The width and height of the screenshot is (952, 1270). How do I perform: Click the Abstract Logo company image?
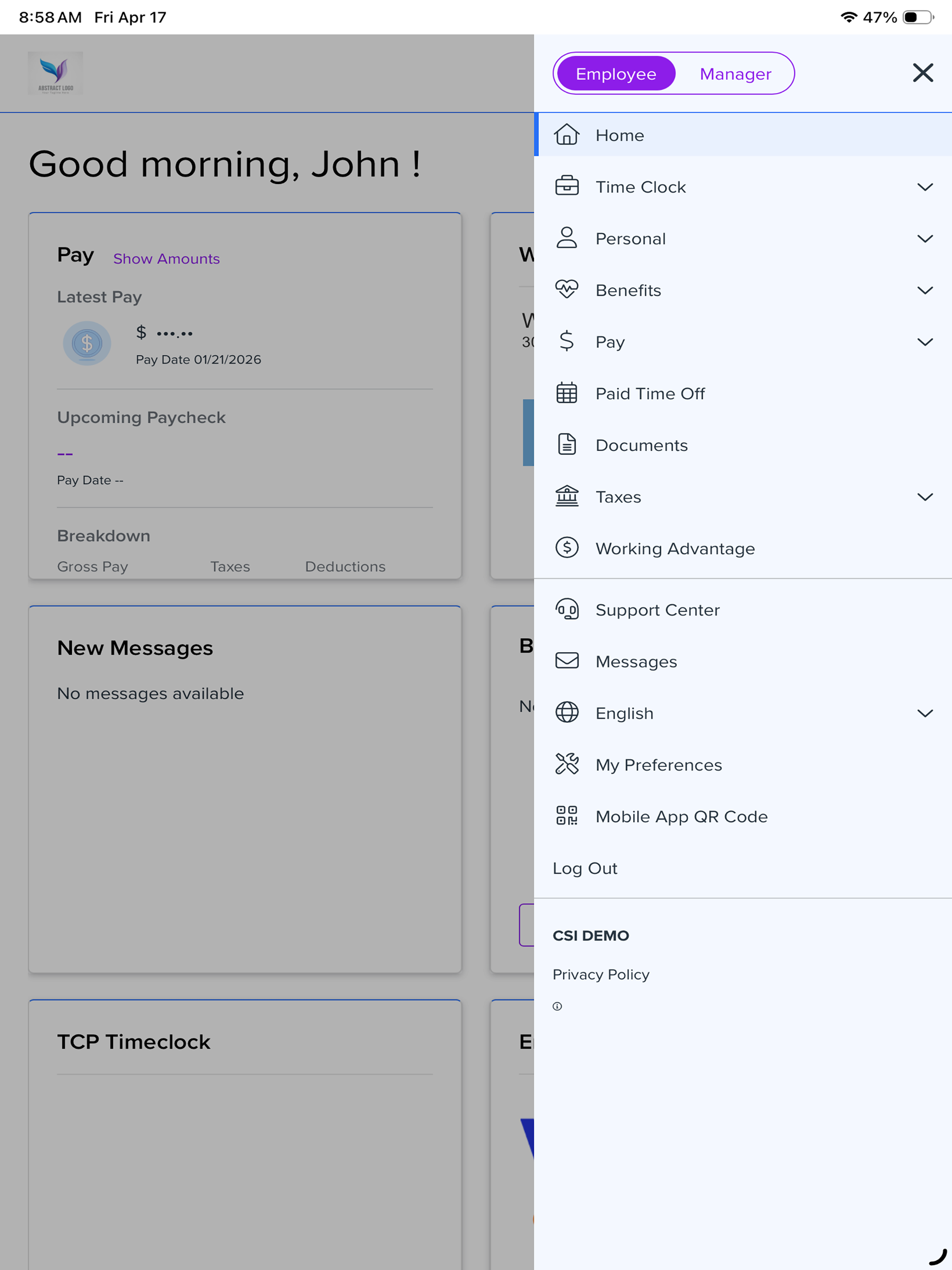56,73
